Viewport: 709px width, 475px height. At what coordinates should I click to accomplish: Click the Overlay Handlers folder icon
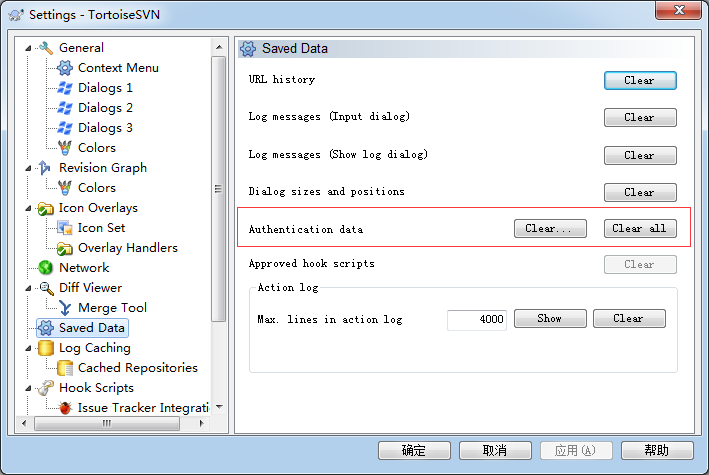click(65, 248)
